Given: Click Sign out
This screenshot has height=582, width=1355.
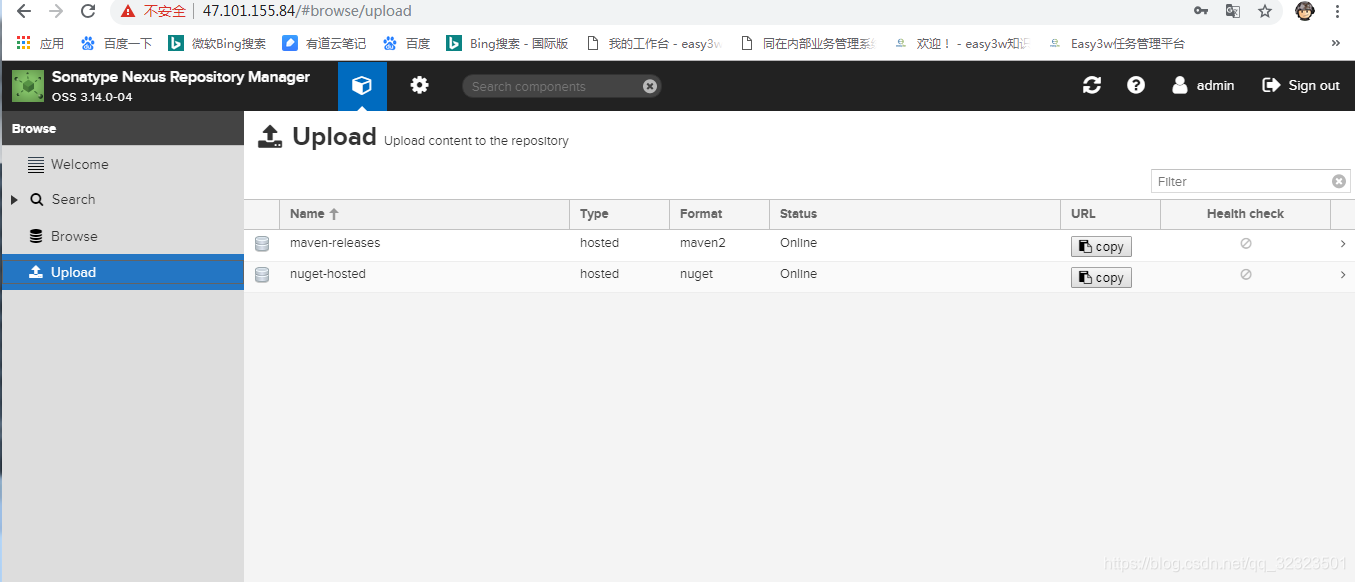Looking at the screenshot, I should (x=1301, y=86).
